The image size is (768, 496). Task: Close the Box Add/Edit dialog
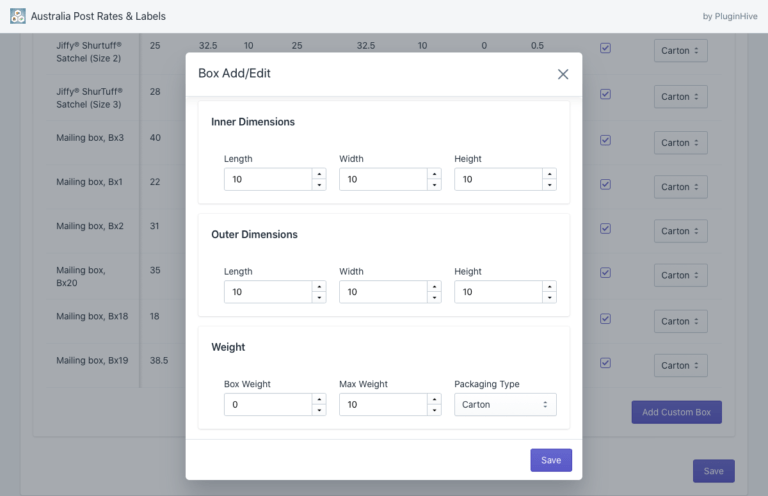tap(563, 74)
